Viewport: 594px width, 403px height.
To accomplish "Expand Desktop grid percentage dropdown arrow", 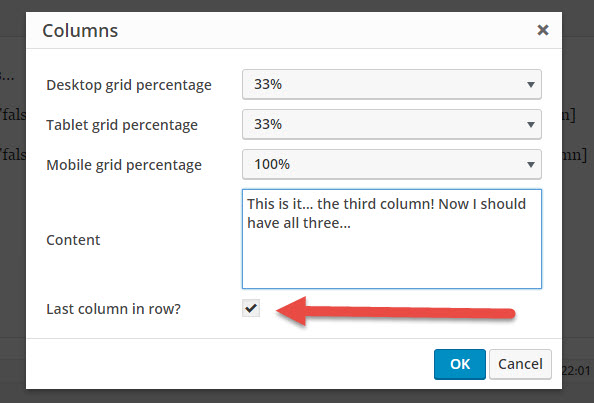I will pos(531,84).
